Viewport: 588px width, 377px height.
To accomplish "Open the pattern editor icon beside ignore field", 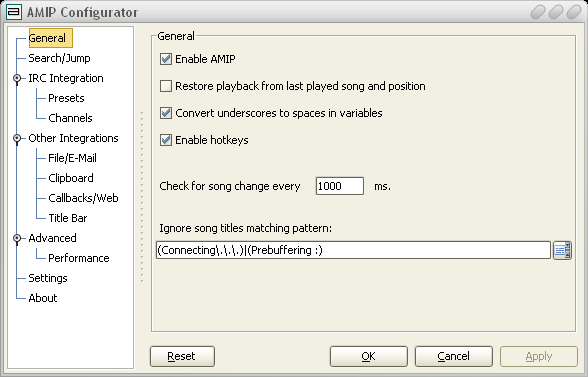I will 562,250.
